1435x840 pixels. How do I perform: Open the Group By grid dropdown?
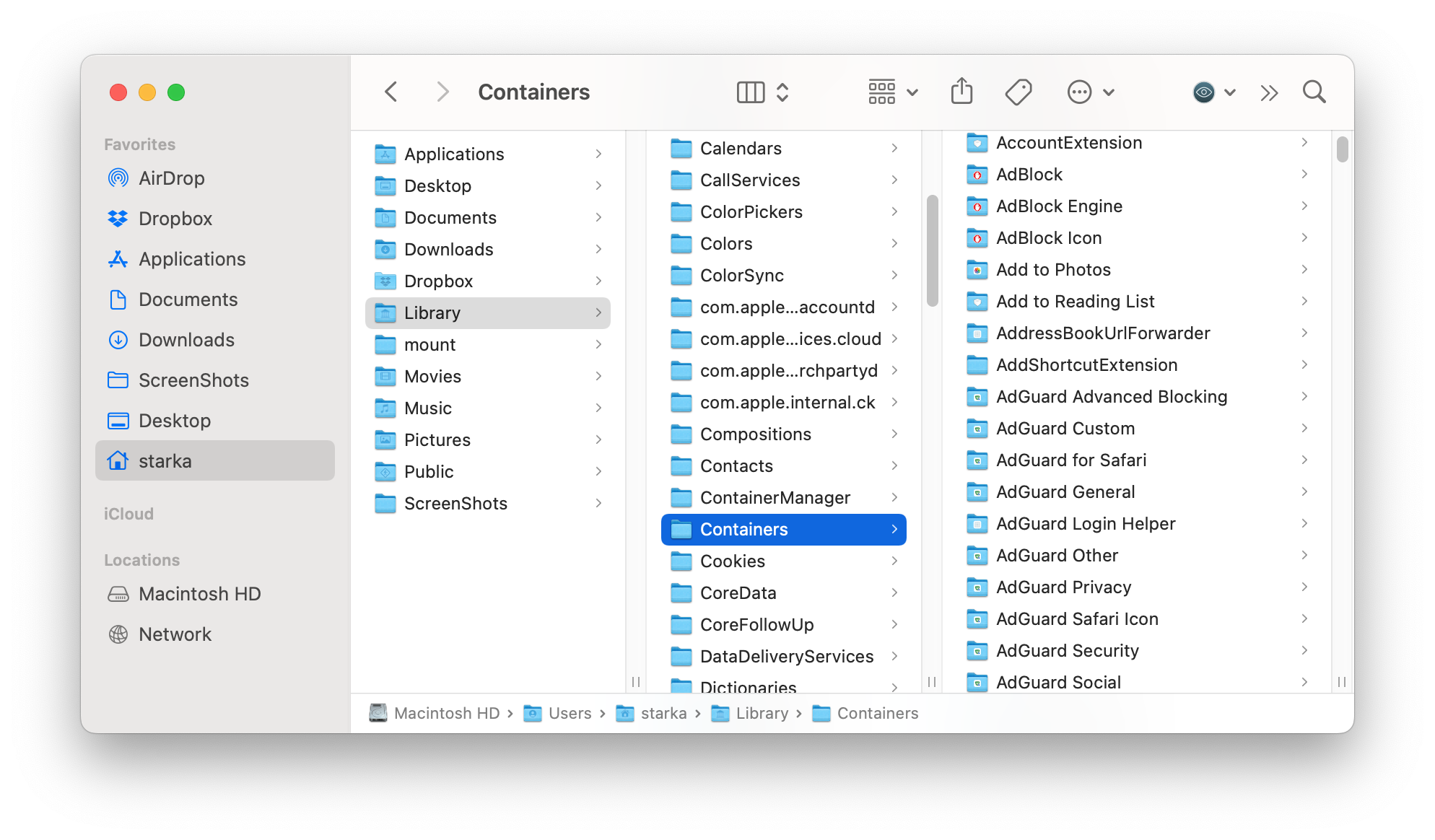[x=893, y=92]
